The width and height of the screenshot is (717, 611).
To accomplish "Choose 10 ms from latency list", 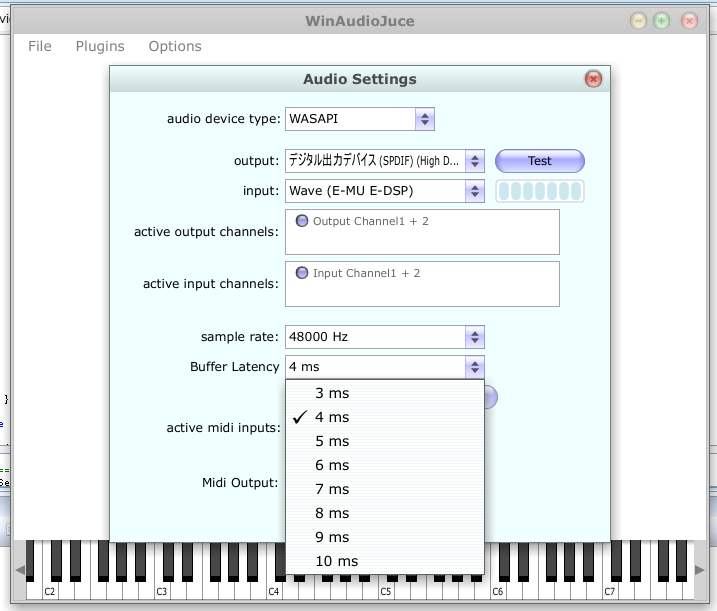I will [x=336, y=561].
